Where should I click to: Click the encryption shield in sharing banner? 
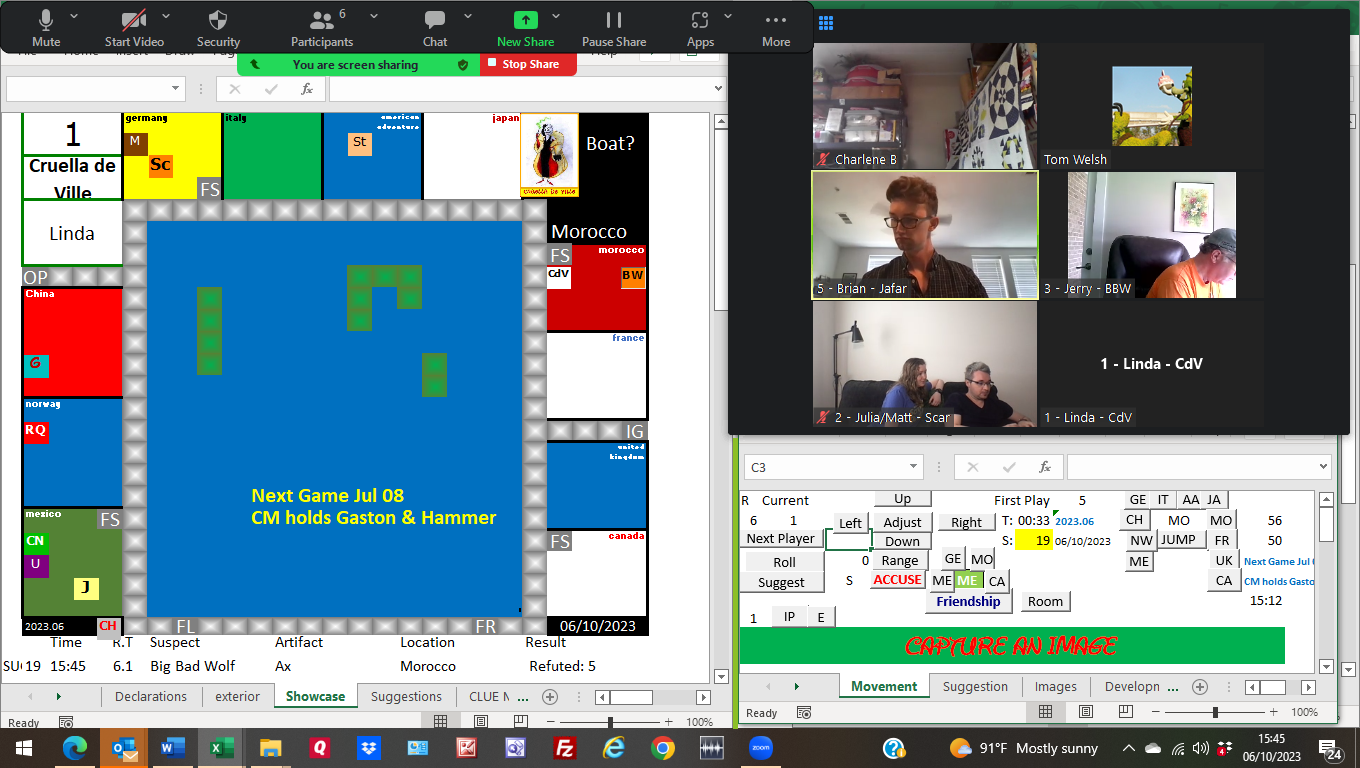462,64
